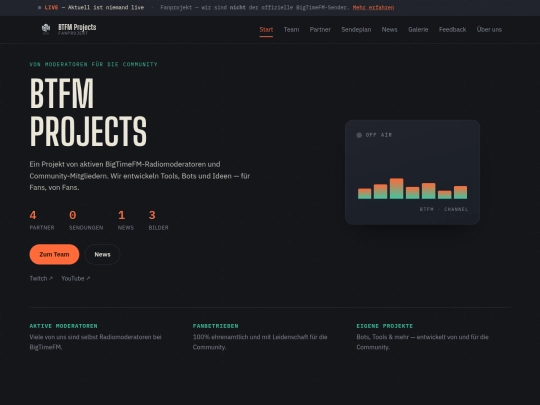The width and height of the screenshot is (540, 405).
Task: Go to the Team page
Action: [x=291, y=30]
